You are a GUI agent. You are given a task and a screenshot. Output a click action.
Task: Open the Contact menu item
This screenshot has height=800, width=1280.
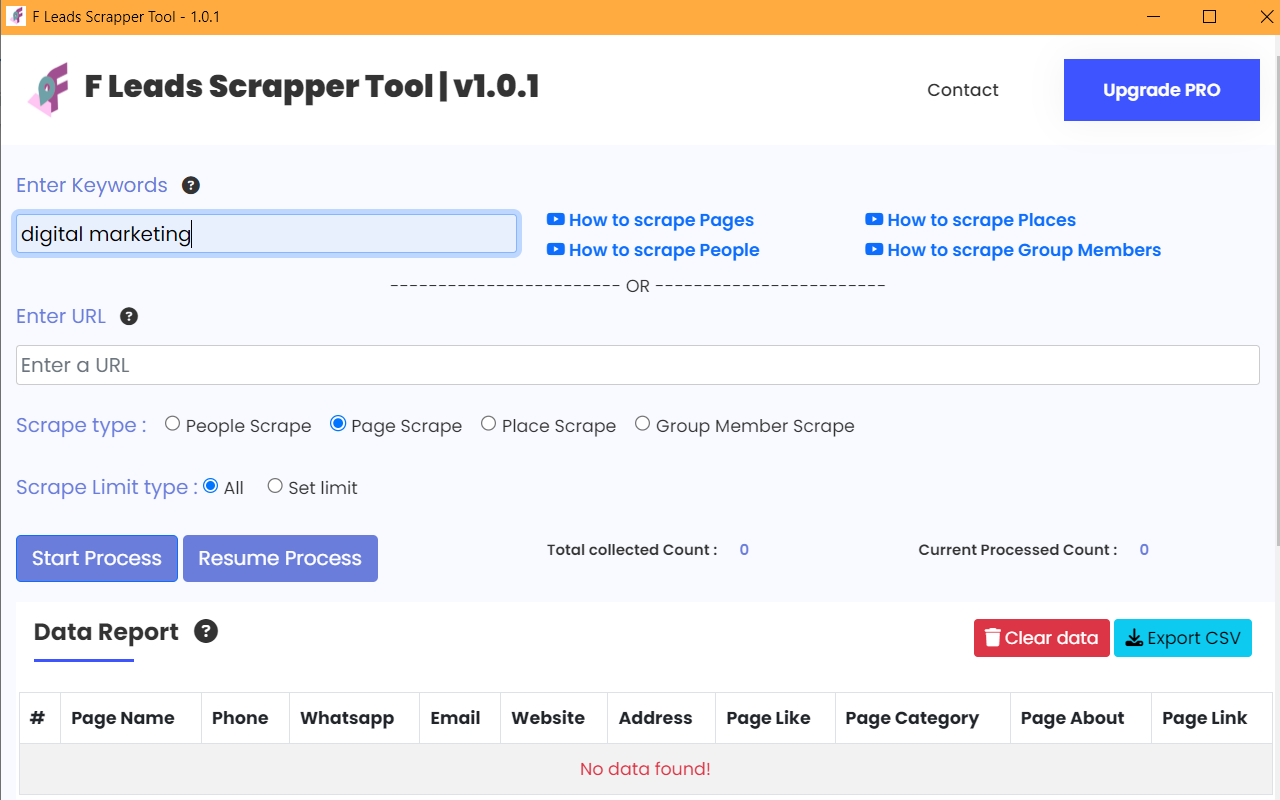[x=962, y=90]
